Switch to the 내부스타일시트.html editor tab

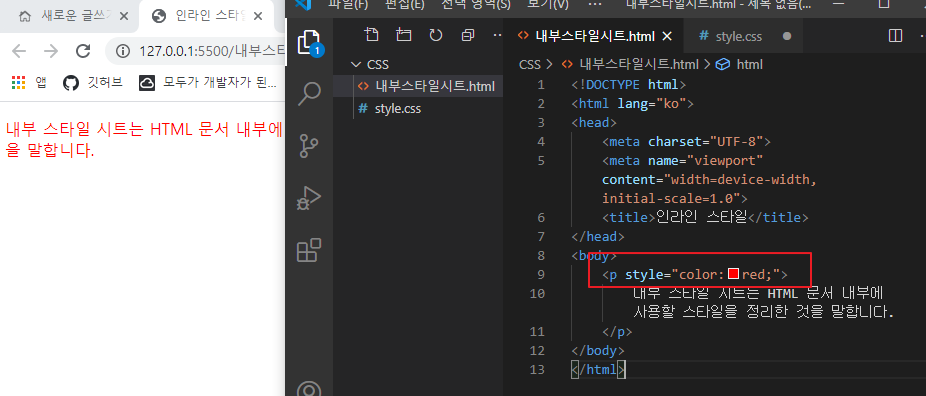595,37
